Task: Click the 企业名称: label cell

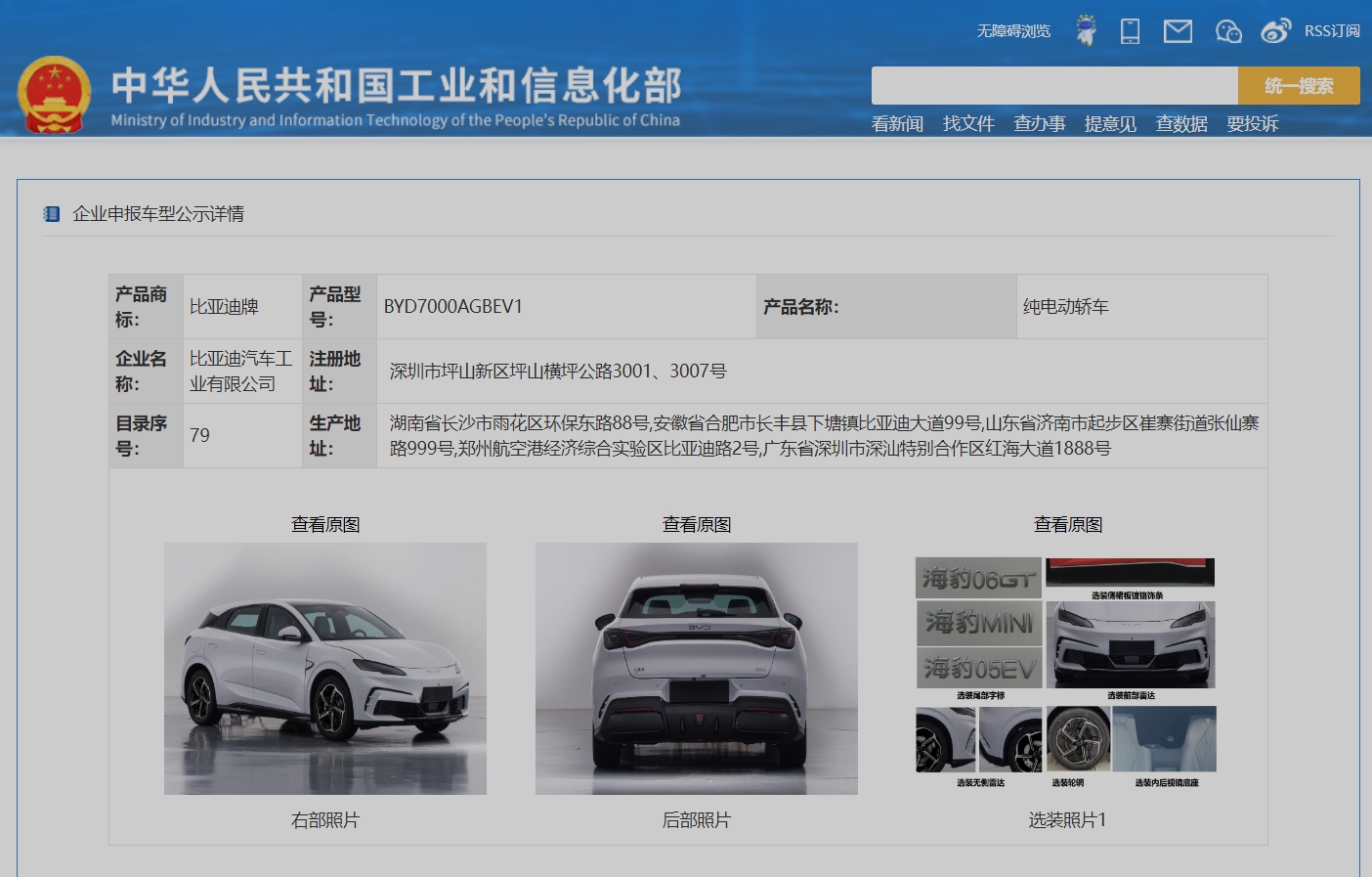Action: tap(147, 372)
